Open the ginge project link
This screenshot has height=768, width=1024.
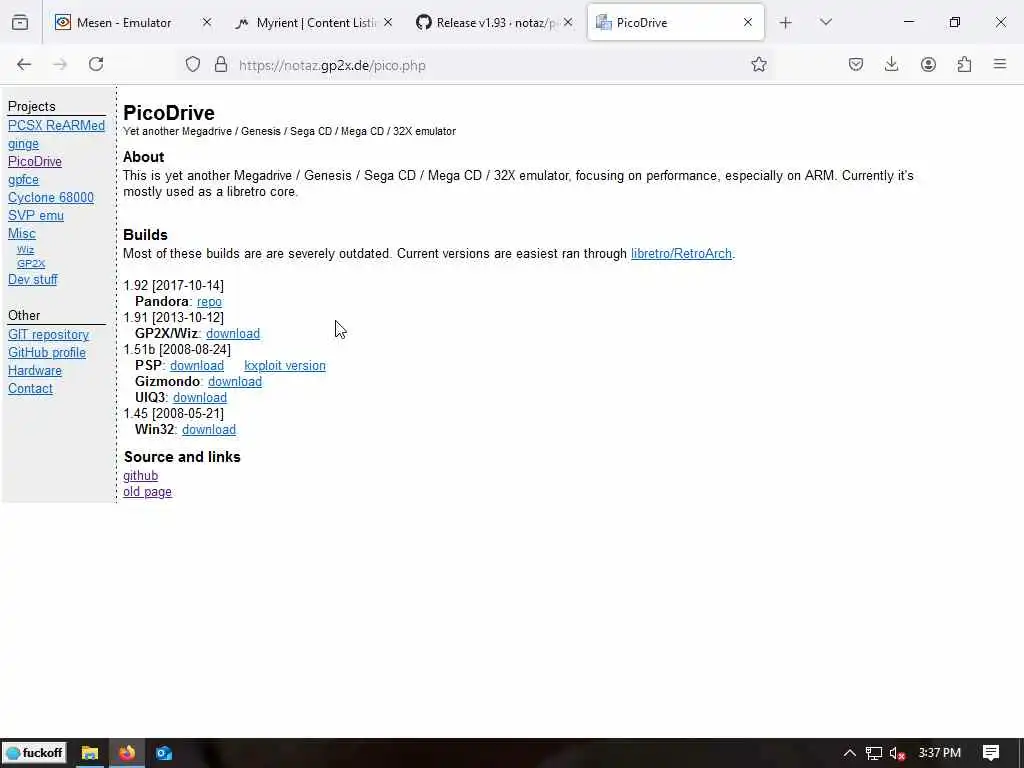tap(24, 144)
